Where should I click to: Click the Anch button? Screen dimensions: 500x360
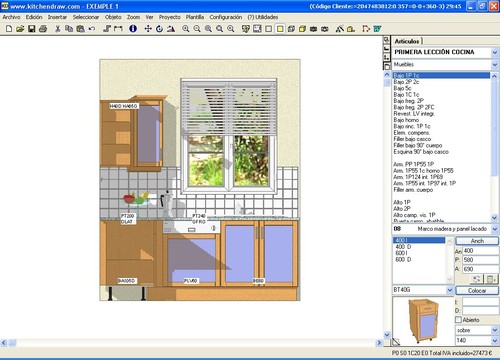click(477, 241)
